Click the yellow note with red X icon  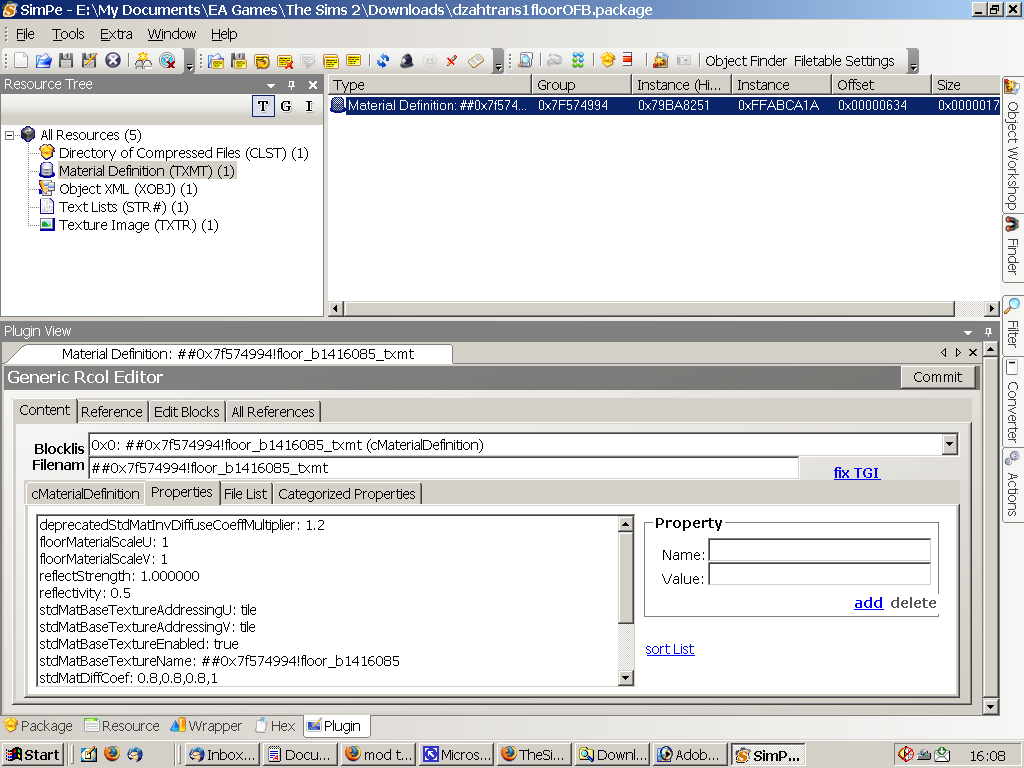pos(285,61)
